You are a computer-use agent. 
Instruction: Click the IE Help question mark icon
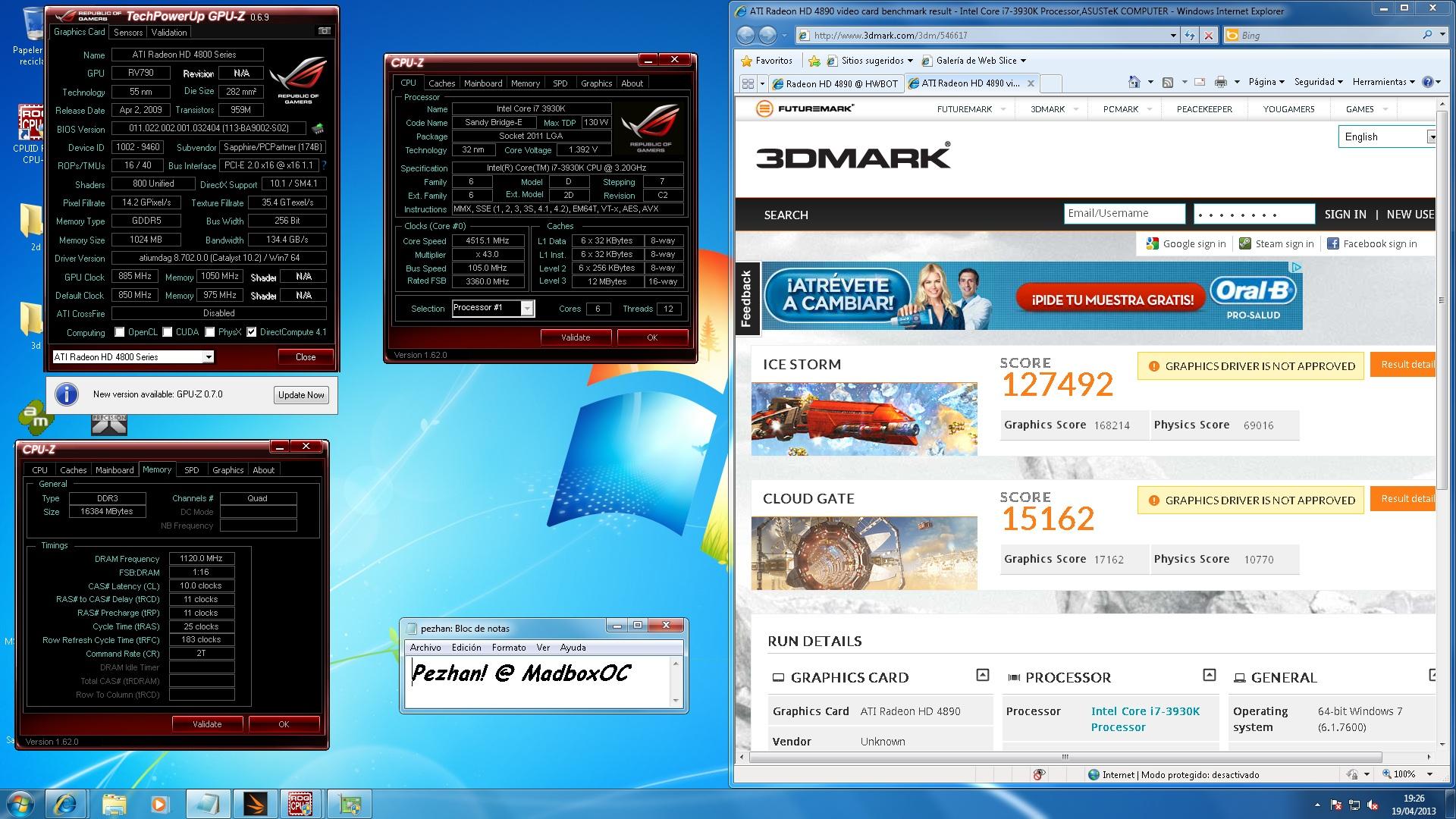[x=1428, y=82]
